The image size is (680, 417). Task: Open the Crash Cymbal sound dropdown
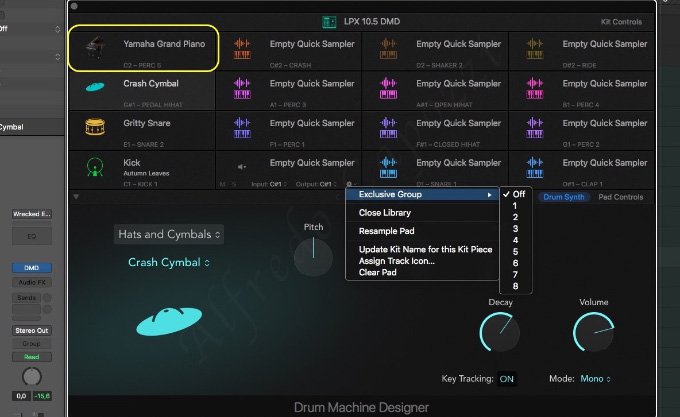[169, 263]
